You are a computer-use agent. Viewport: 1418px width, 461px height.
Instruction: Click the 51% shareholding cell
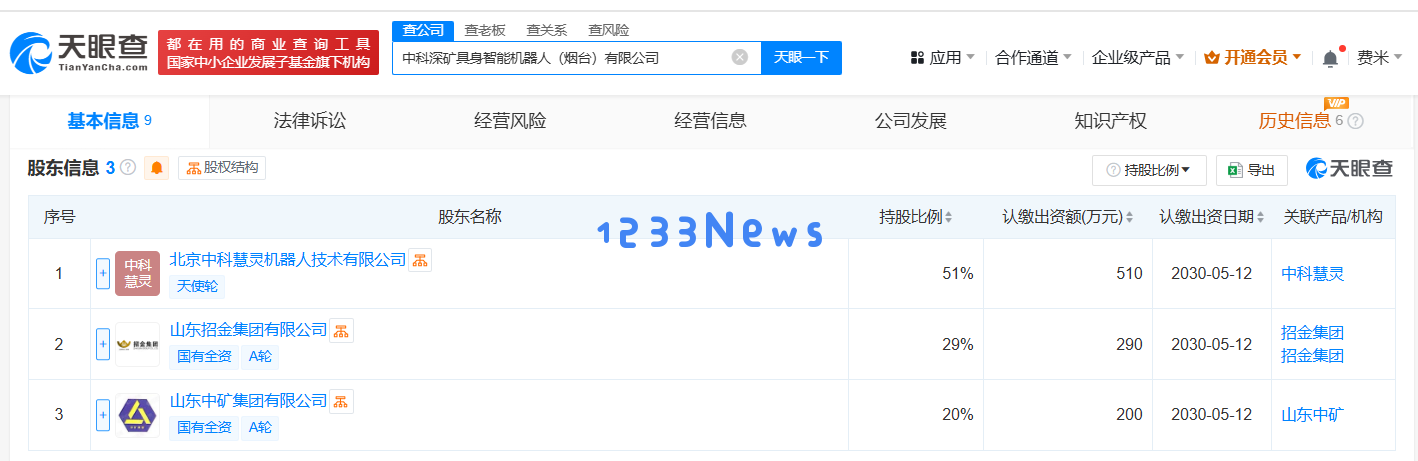(915, 273)
